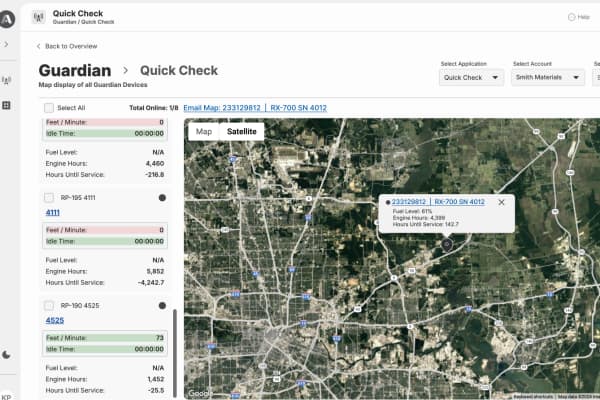Toggle dark mode moon icon
This screenshot has width=600, height=400.
pyautogui.click(x=6, y=354)
